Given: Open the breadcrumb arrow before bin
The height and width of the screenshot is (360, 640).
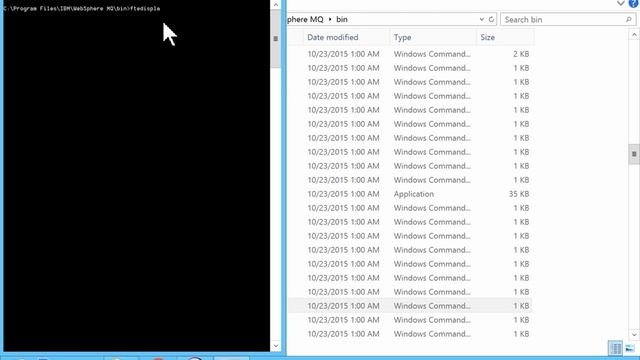Looking at the screenshot, I should [x=330, y=19].
